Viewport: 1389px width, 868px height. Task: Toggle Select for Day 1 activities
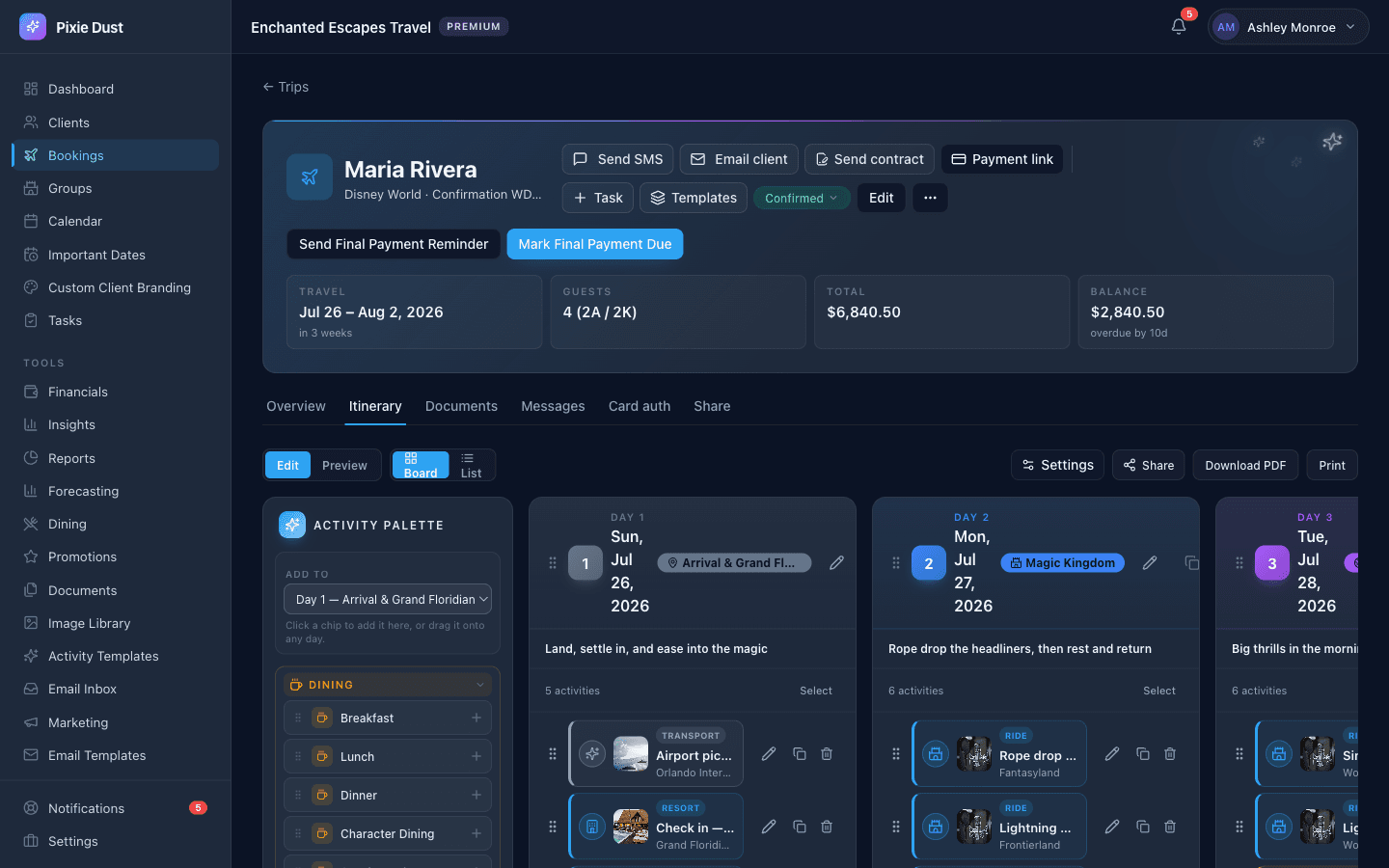[816, 691]
